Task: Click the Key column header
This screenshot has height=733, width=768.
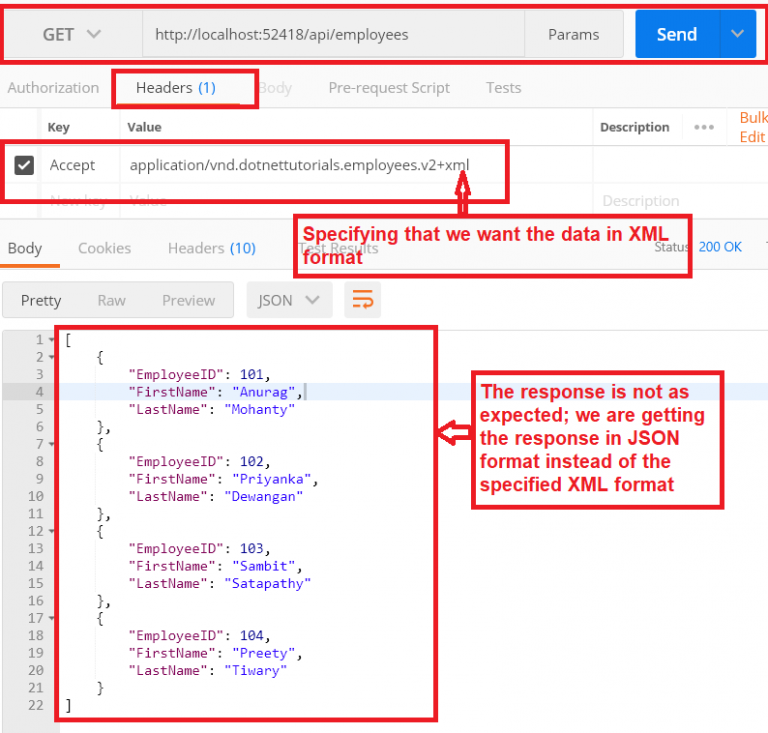Action: [x=58, y=127]
